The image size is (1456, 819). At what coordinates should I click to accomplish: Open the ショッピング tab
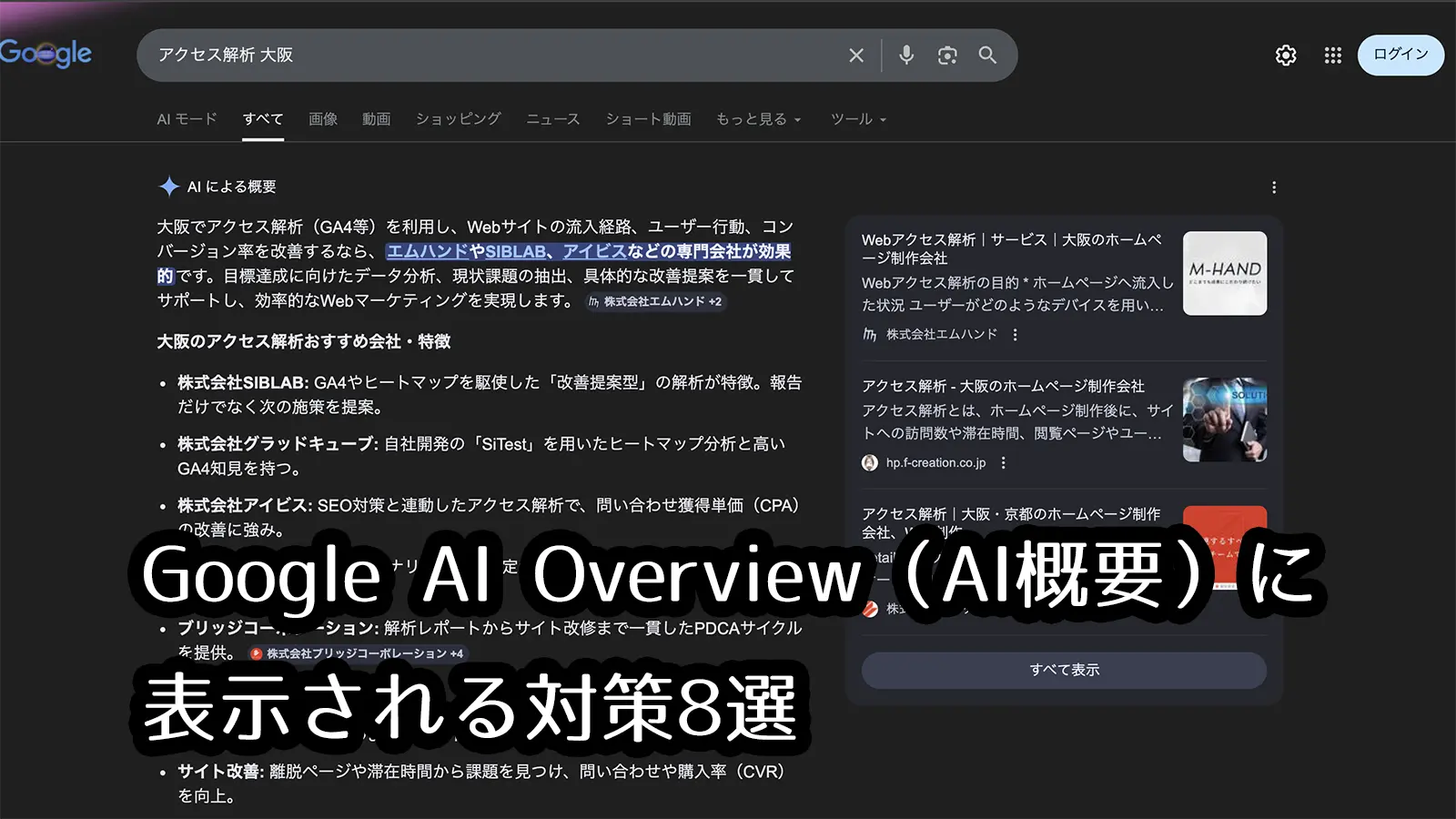point(459,119)
